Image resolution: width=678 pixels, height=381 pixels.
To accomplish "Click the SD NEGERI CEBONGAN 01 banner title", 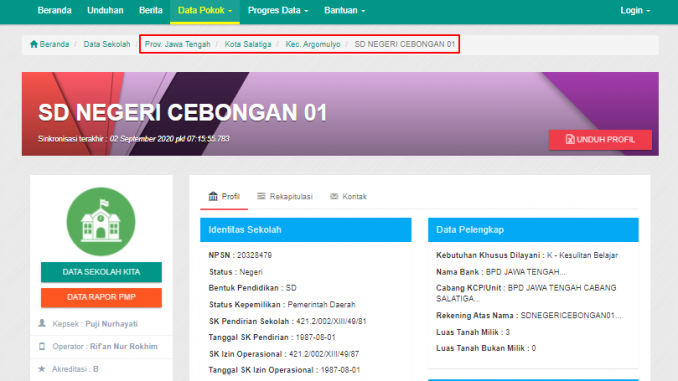I will tap(182, 112).
